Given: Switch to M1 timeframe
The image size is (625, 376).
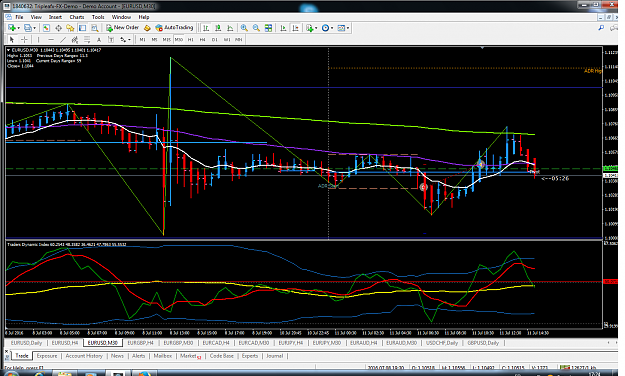Looking at the screenshot, I should tap(142, 39).
